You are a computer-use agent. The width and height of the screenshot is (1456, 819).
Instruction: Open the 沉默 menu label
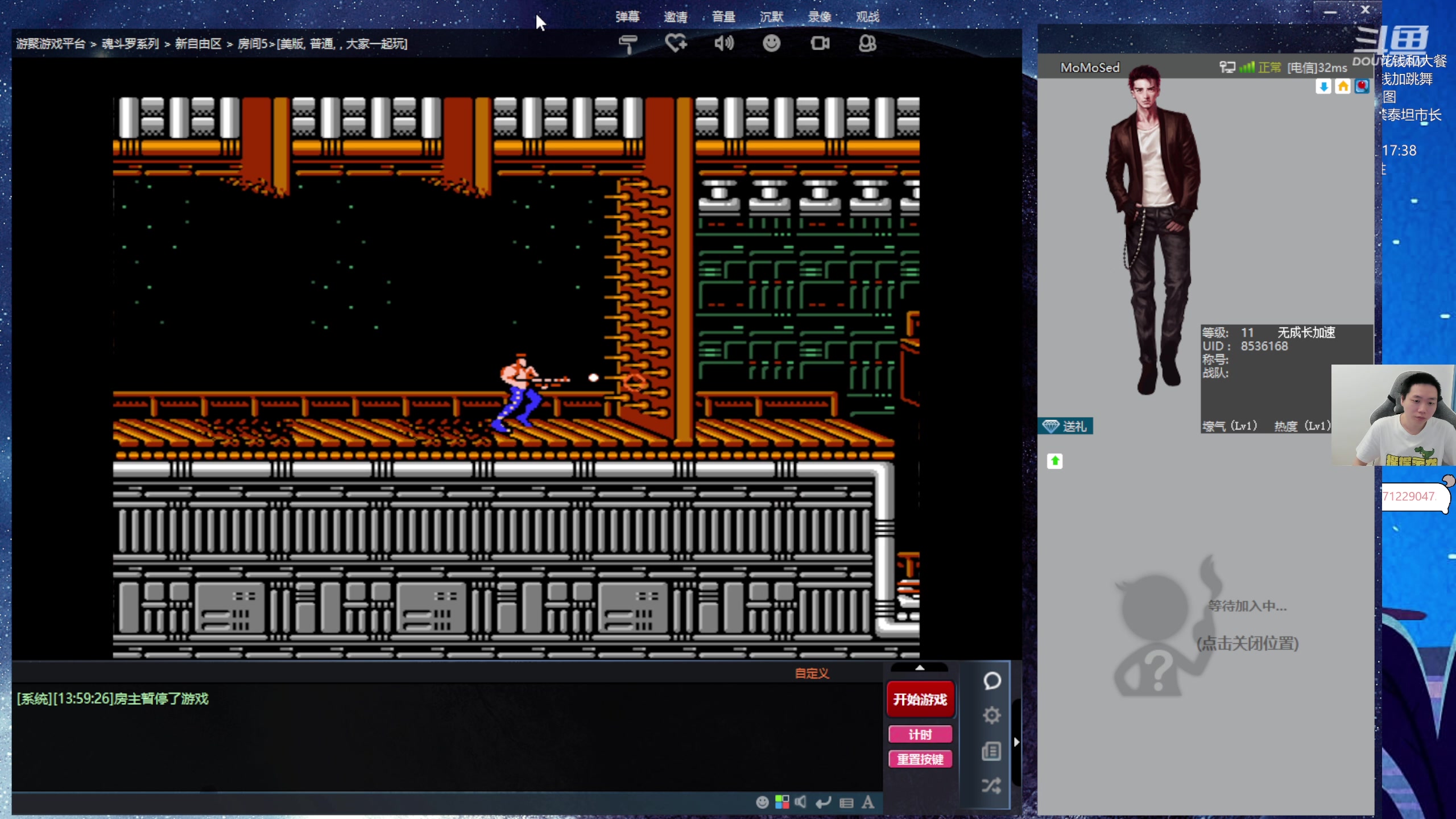[x=771, y=16]
